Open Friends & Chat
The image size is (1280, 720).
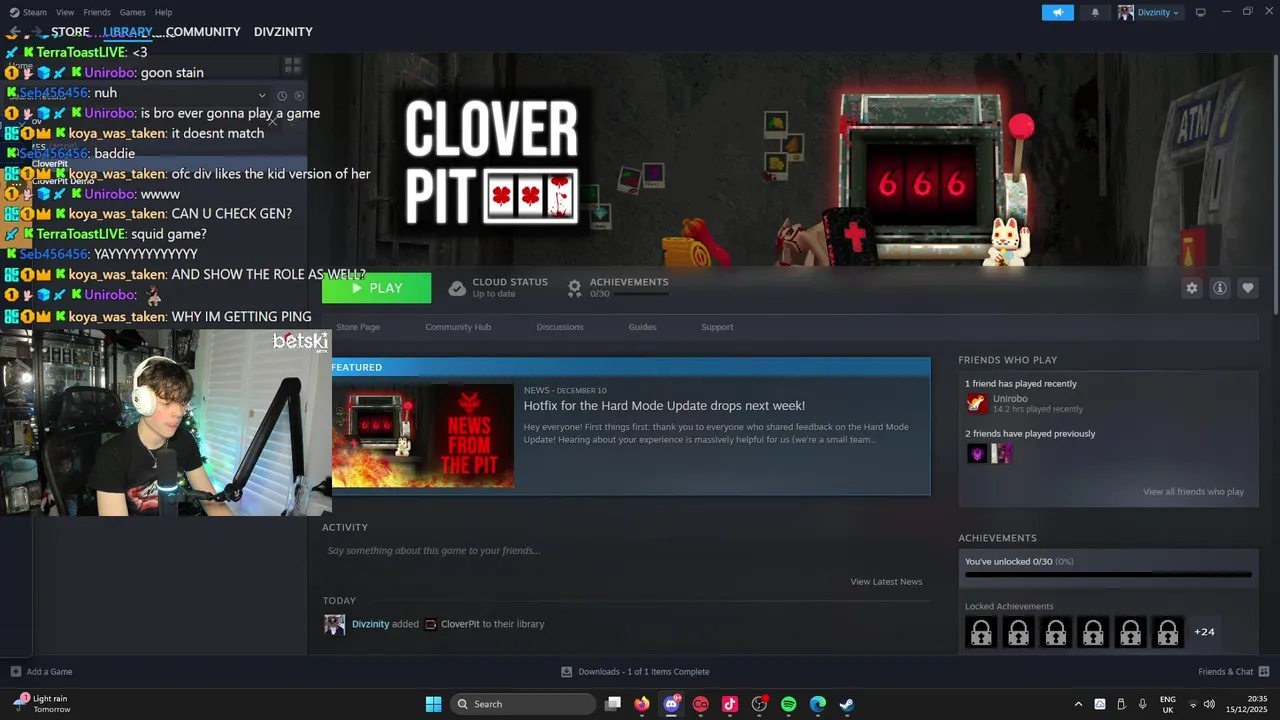(1234, 672)
